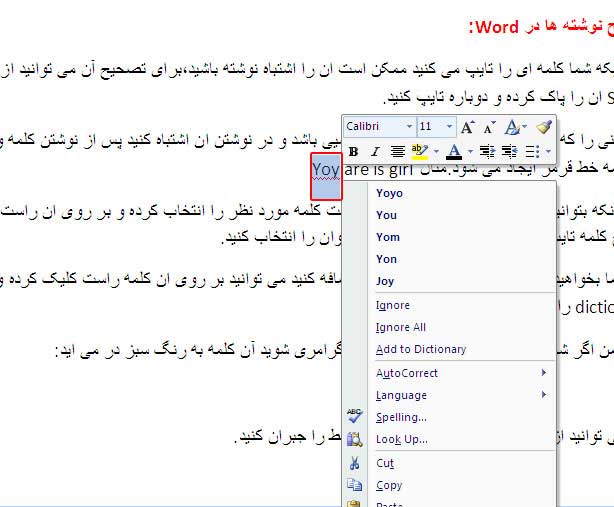Image resolution: width=614 pixels, height=507 pixels.
Task: Click the Shrink Font icon
Action: point(489,127)
